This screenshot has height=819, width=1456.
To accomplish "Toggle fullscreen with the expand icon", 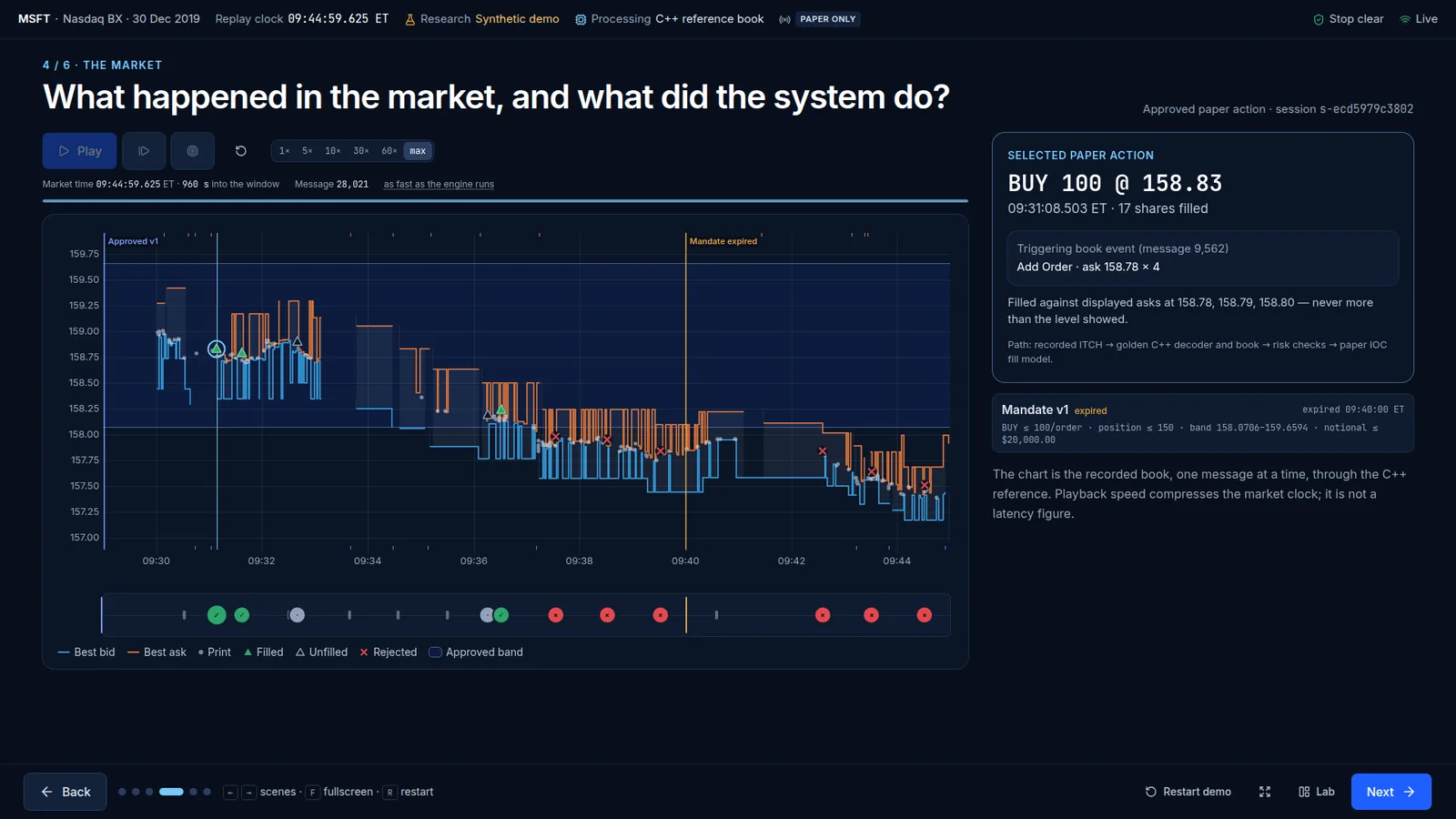I will [x=1265, y=792].
